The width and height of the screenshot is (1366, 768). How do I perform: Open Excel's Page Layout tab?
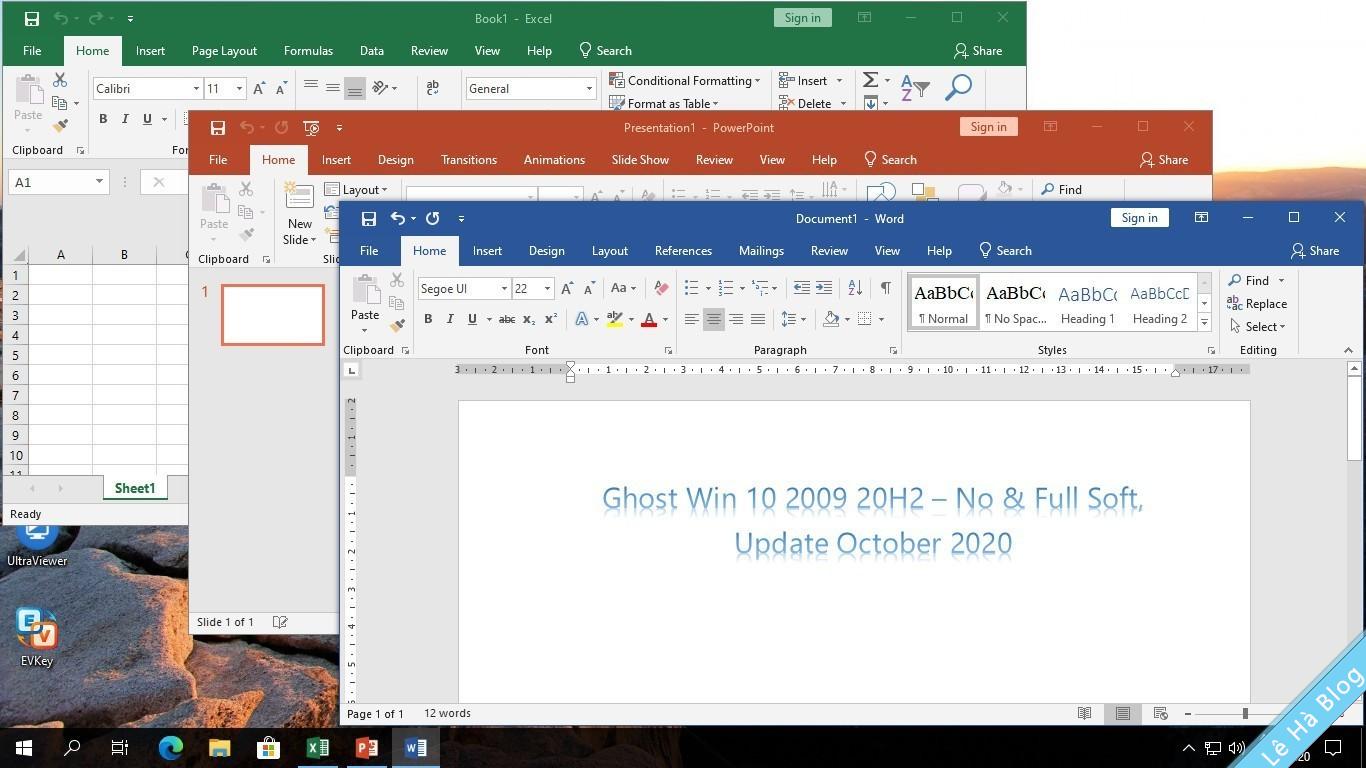point(224,51)
